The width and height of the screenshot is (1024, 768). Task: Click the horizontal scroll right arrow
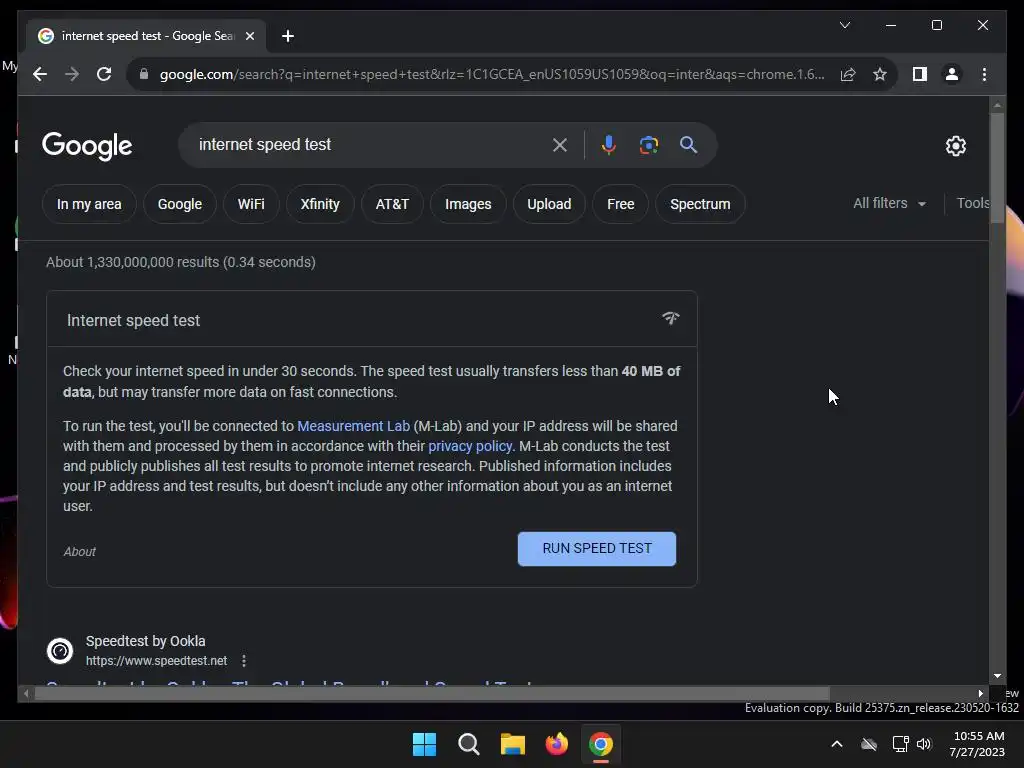980,694
